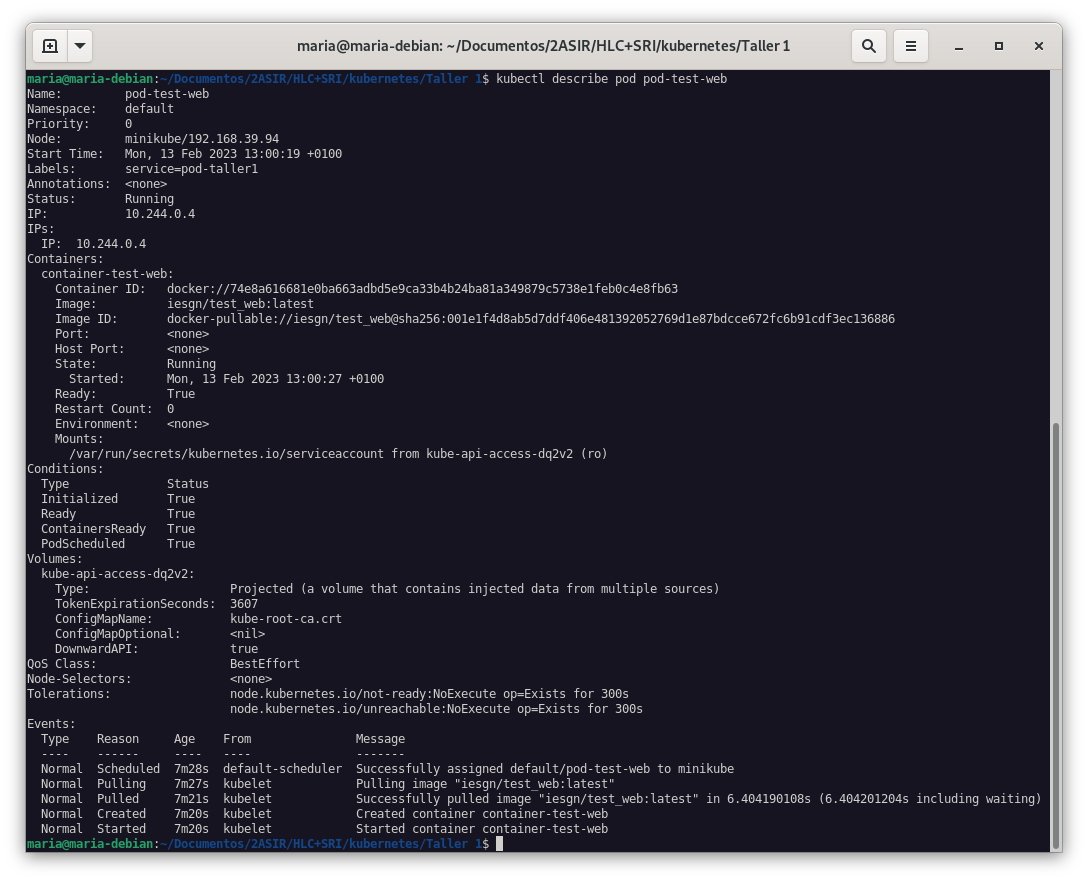
Task: Click the Node value minikube/192.168.39.94
Action: coord(201,139)
